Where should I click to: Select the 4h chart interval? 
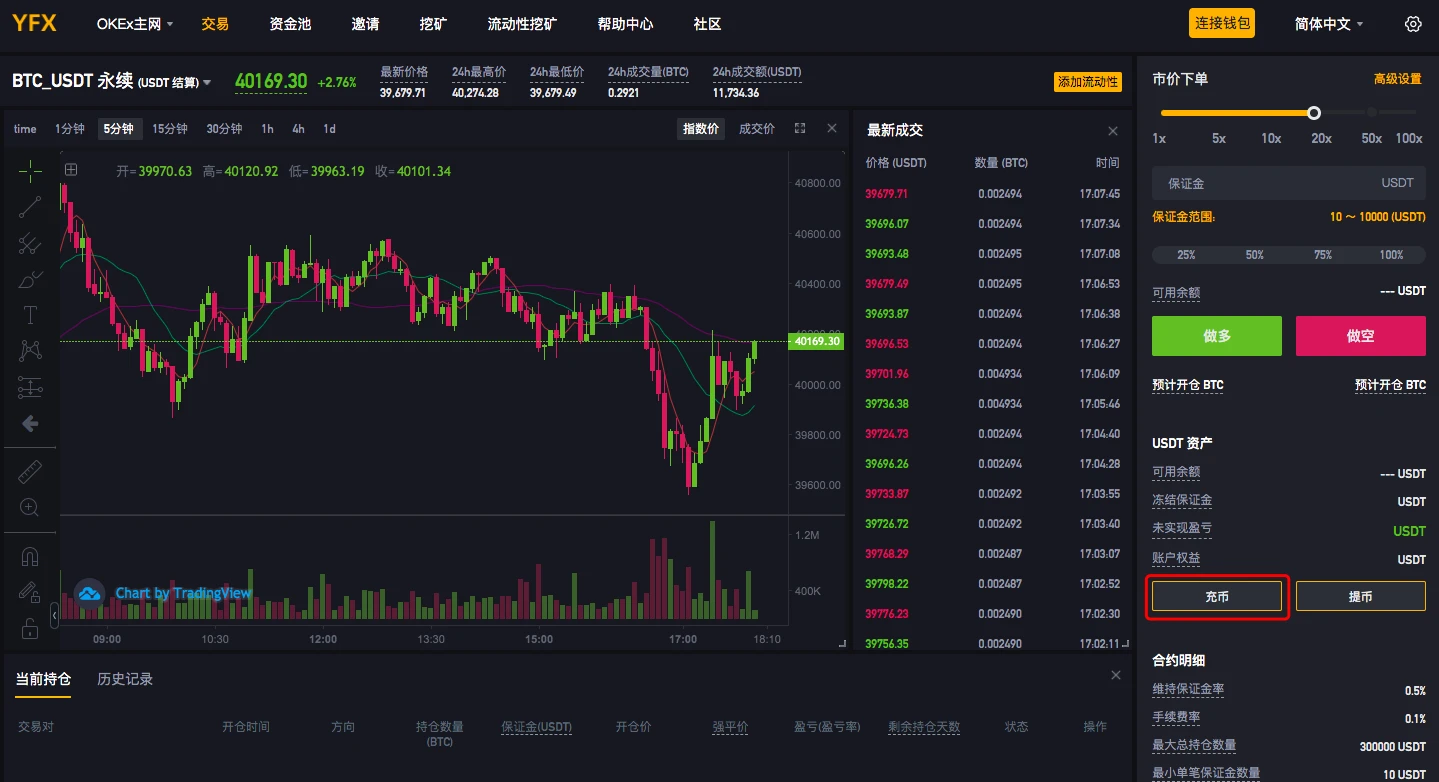coord(298,129)
